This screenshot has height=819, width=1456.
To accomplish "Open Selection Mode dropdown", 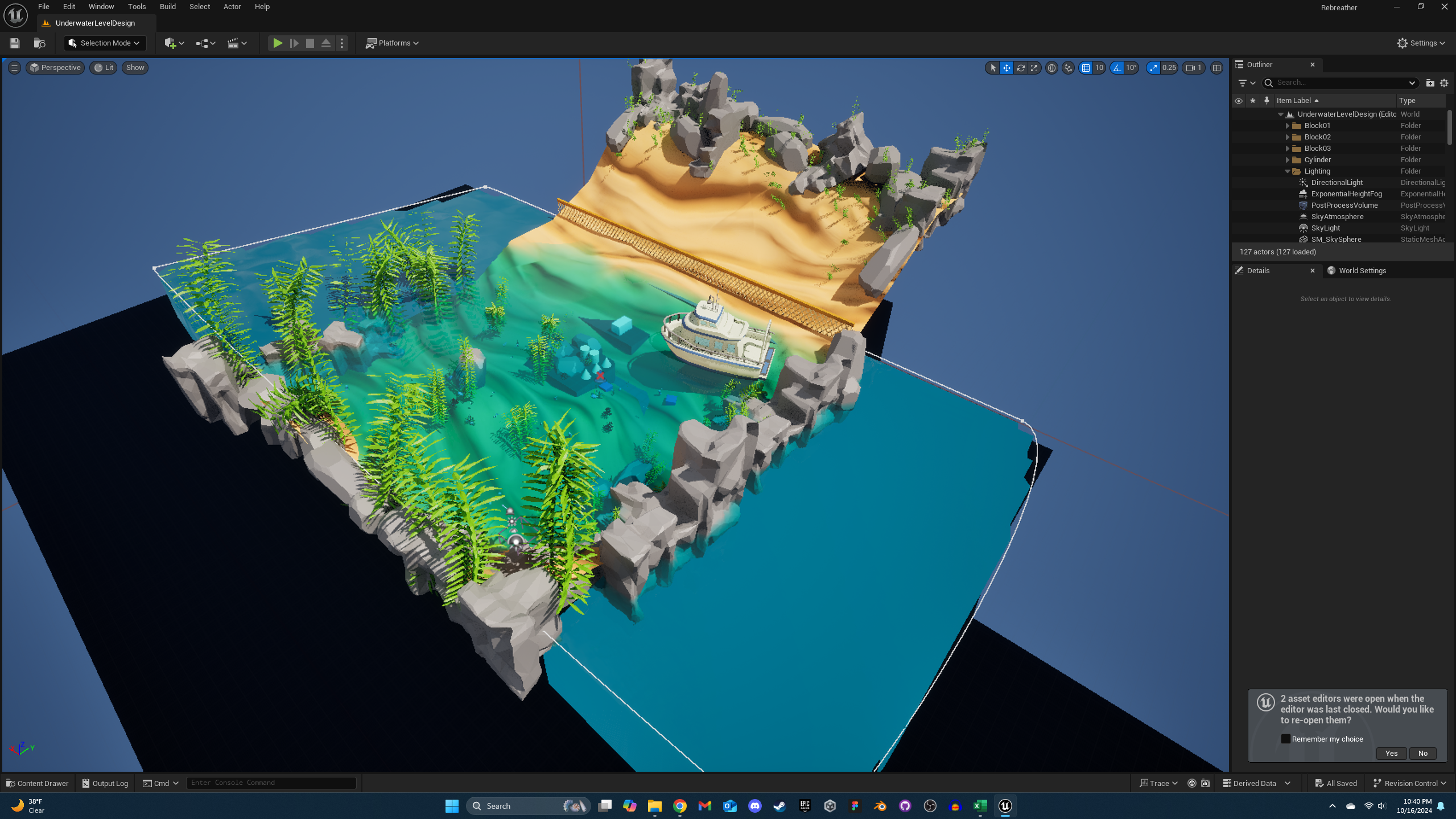I will click(x=105, y=43).
